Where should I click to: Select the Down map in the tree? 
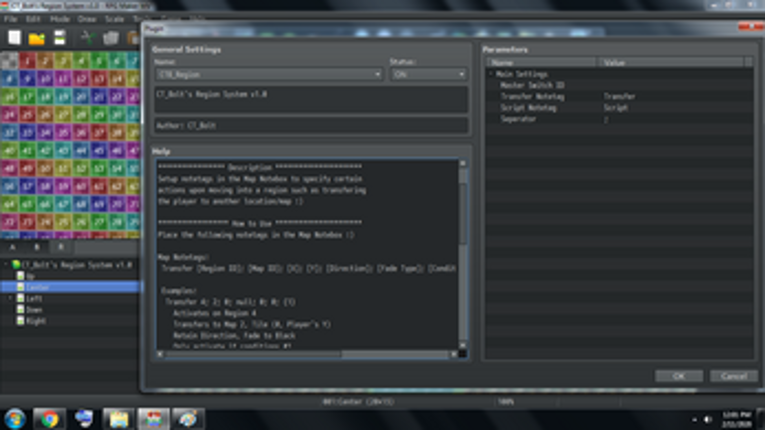34,309
